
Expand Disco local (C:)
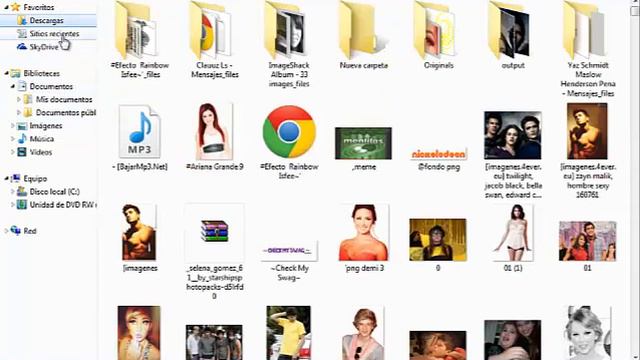13,191
